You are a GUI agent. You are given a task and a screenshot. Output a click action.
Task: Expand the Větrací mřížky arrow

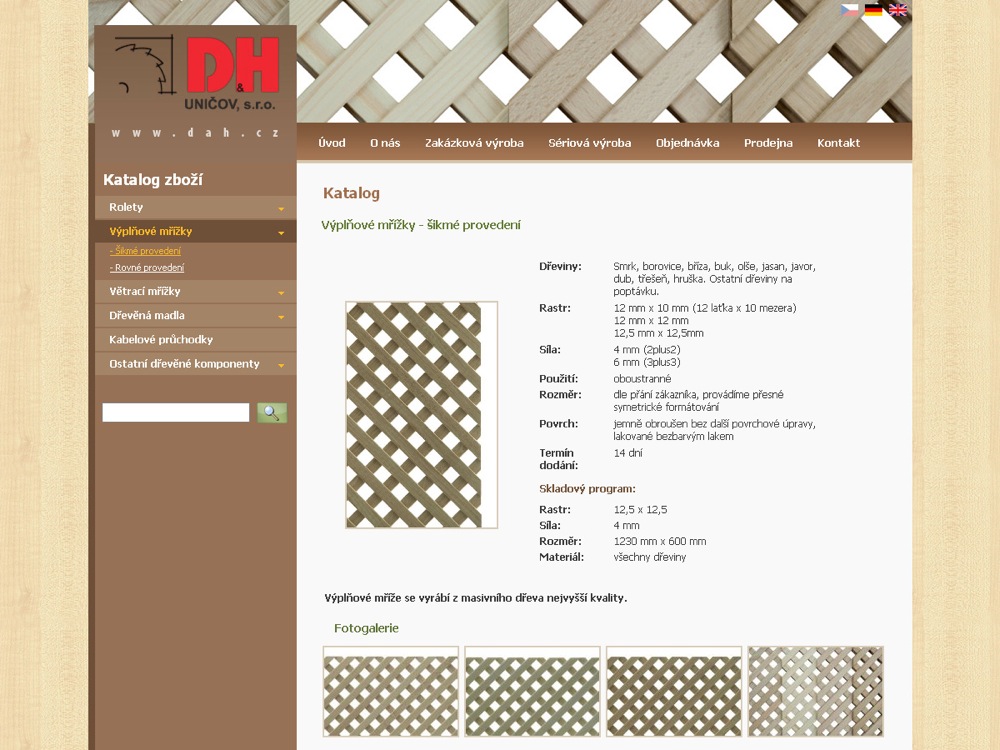[281, 293]
